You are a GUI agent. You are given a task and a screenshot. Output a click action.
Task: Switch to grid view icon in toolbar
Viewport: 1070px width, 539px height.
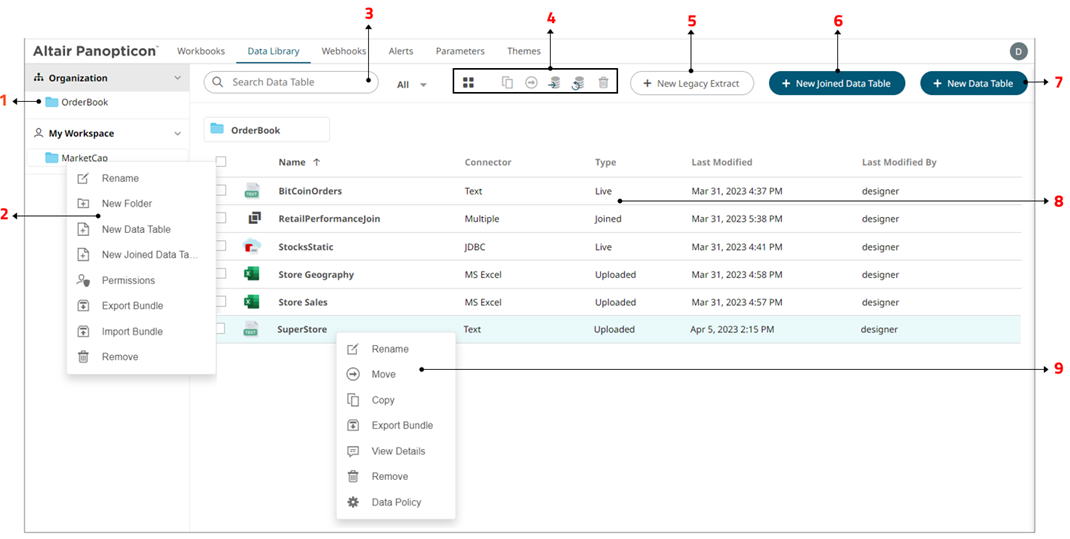pyautogui.click(x=468, y=83)
